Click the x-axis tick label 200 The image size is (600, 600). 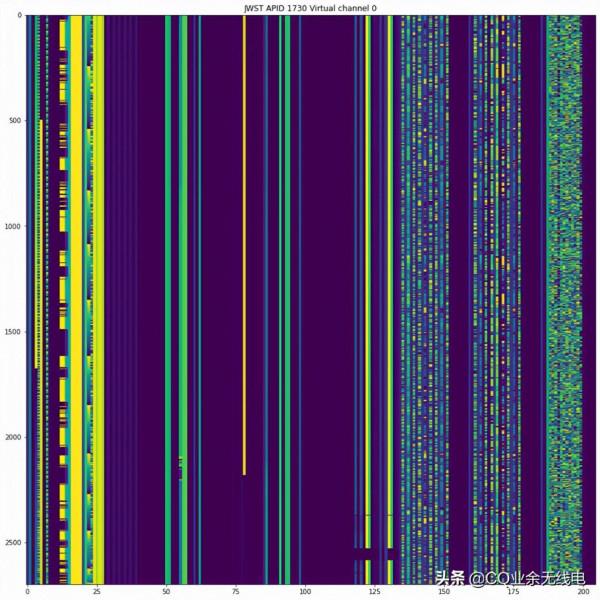(582, 592)
